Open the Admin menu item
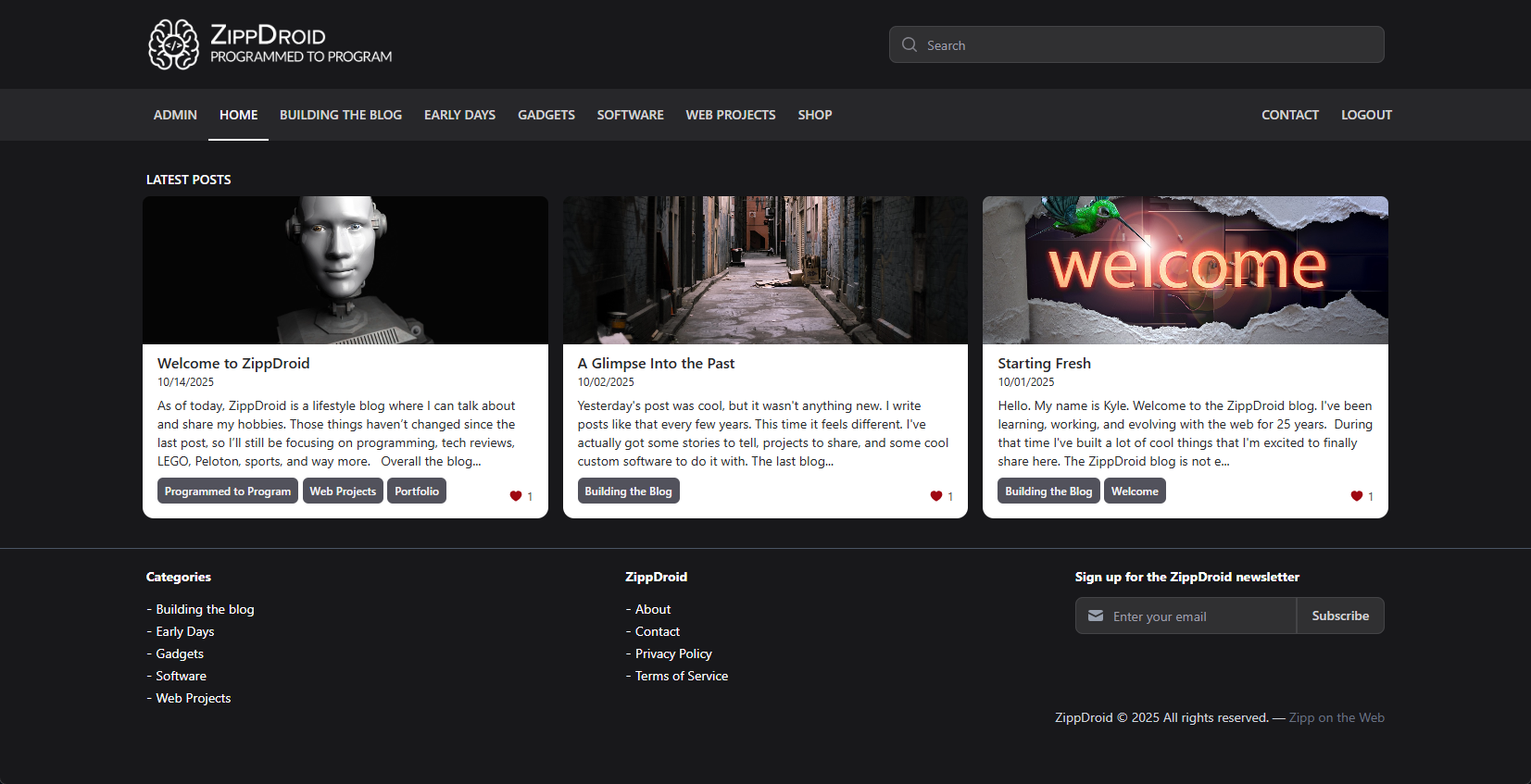The image size is (1531, 784). (175, 115)
